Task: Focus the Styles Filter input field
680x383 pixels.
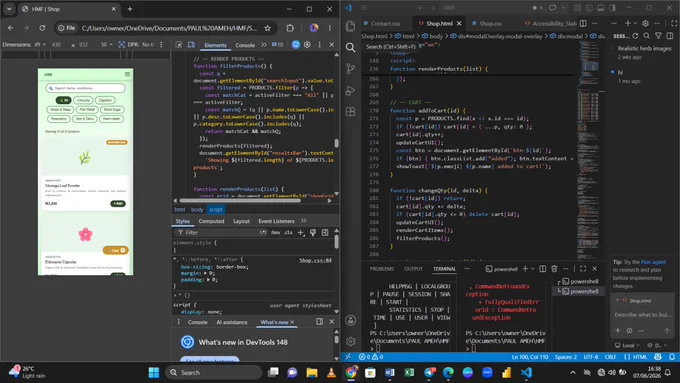Action: click(x=221, y=232)
